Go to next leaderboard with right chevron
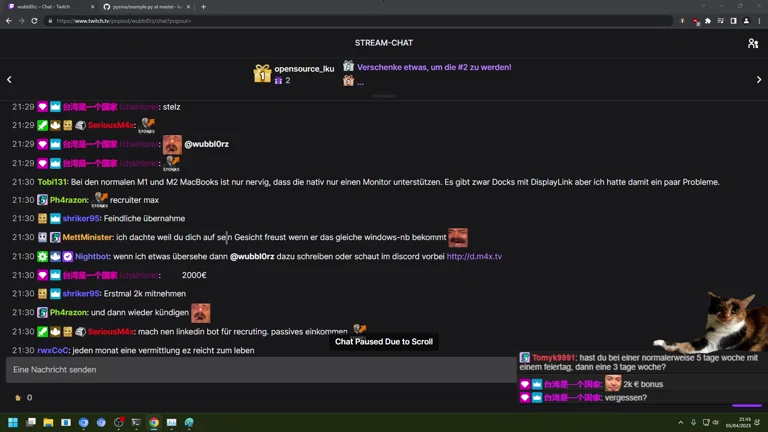This screenshot has width=768, height=432. tap(758, 80)
